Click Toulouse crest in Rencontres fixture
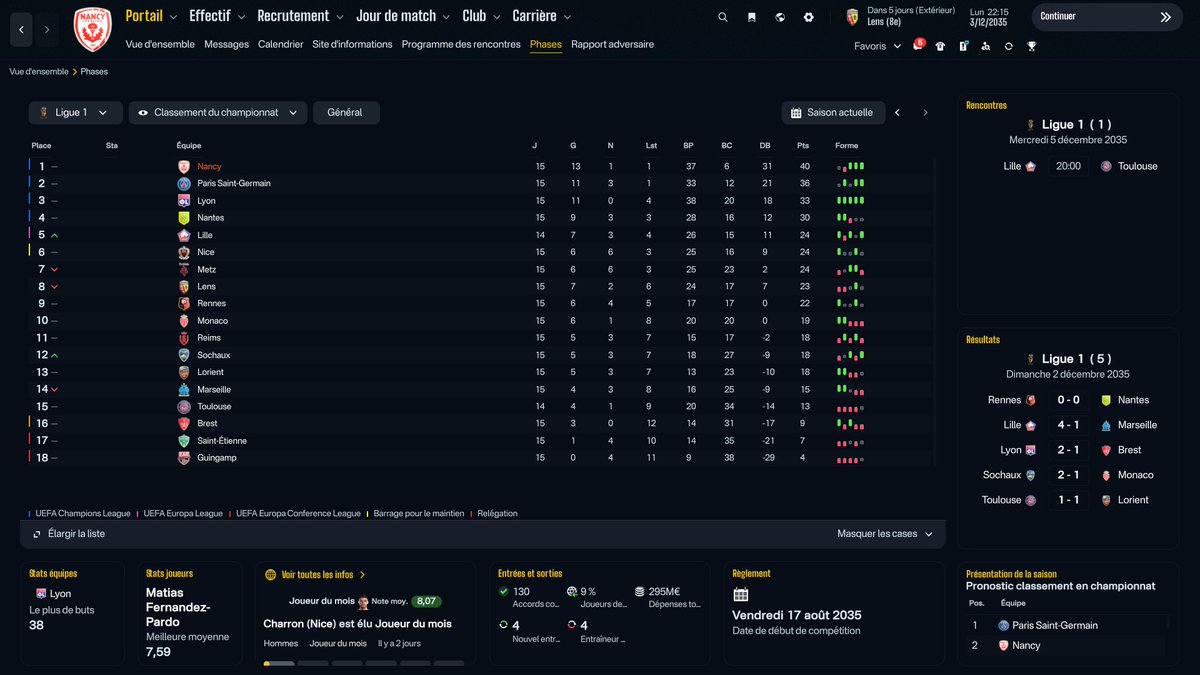This screenshot has height=675, width=1200. coord(1106,166)
